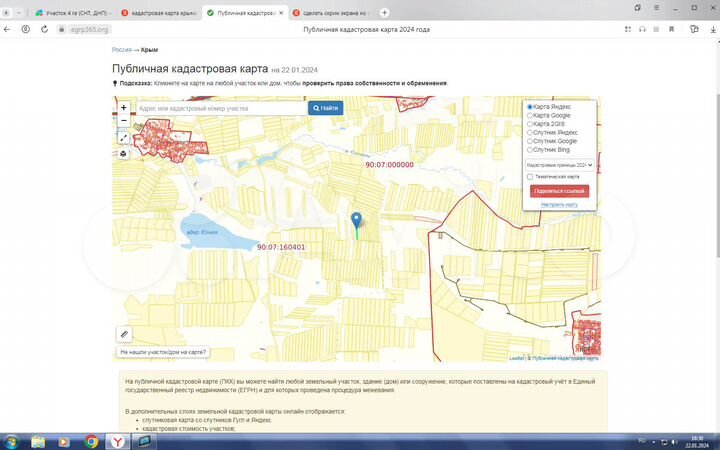Reload the page in browser
This screenshot has height=450, width=720.
(43, 30)
